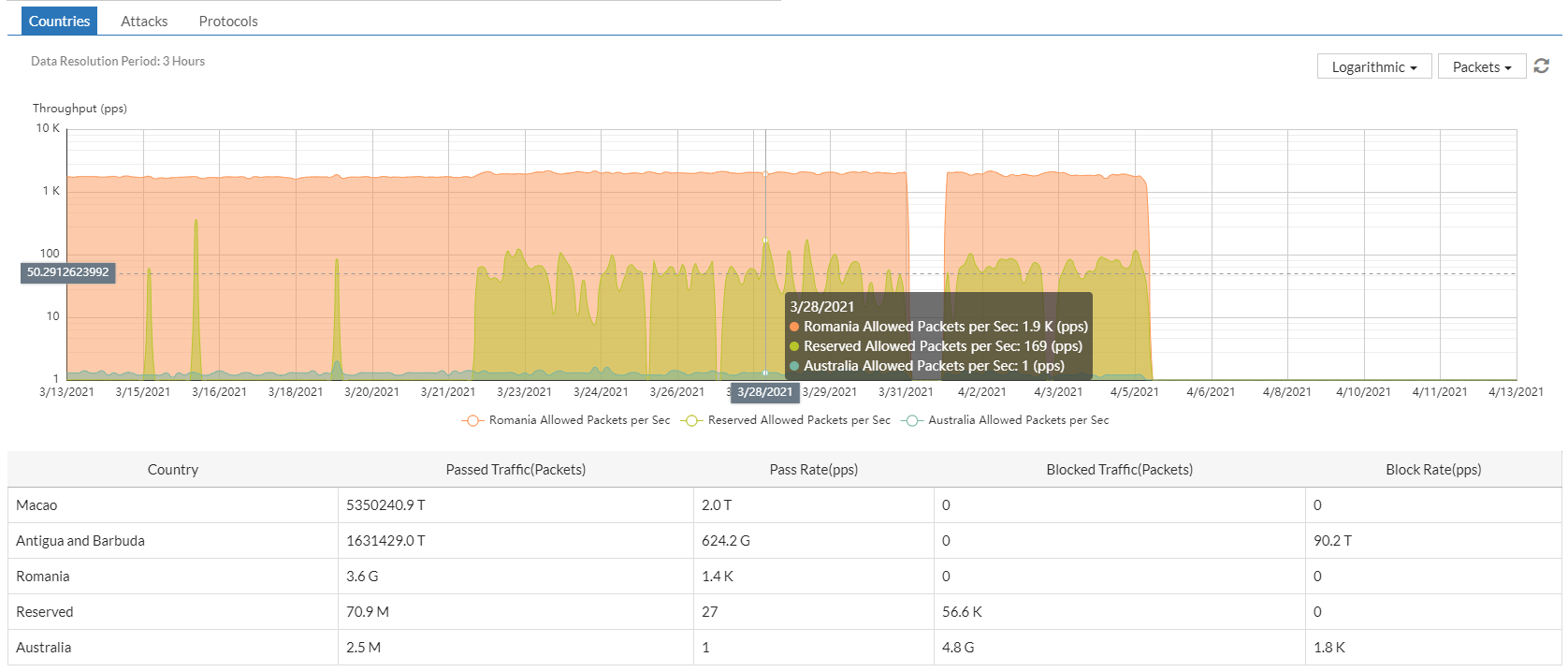
Task: Sort by Passed Traffic(Packets) column header
Action: click(515, 470)
